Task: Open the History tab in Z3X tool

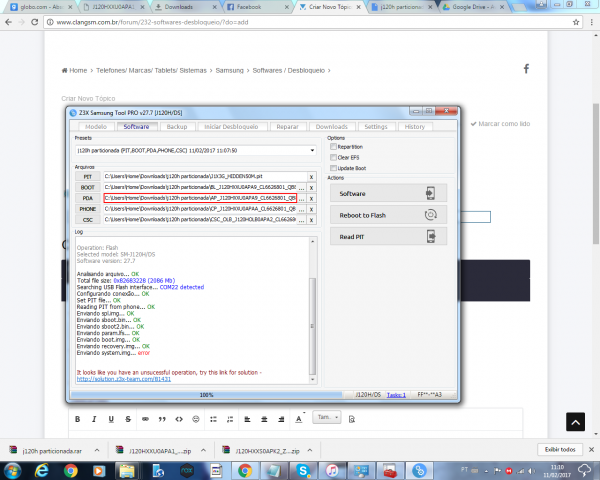Action: (x=415, y=127)
